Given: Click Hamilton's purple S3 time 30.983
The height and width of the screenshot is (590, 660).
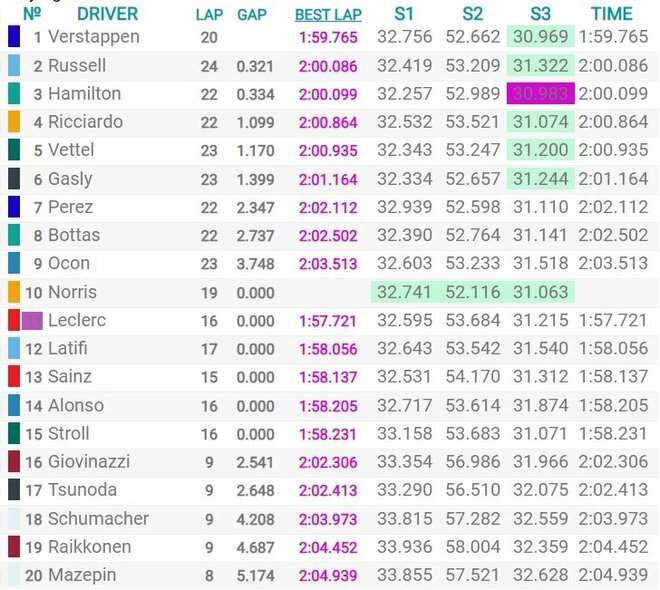Looking at the screenshot, I should click(x=540, y=94).
